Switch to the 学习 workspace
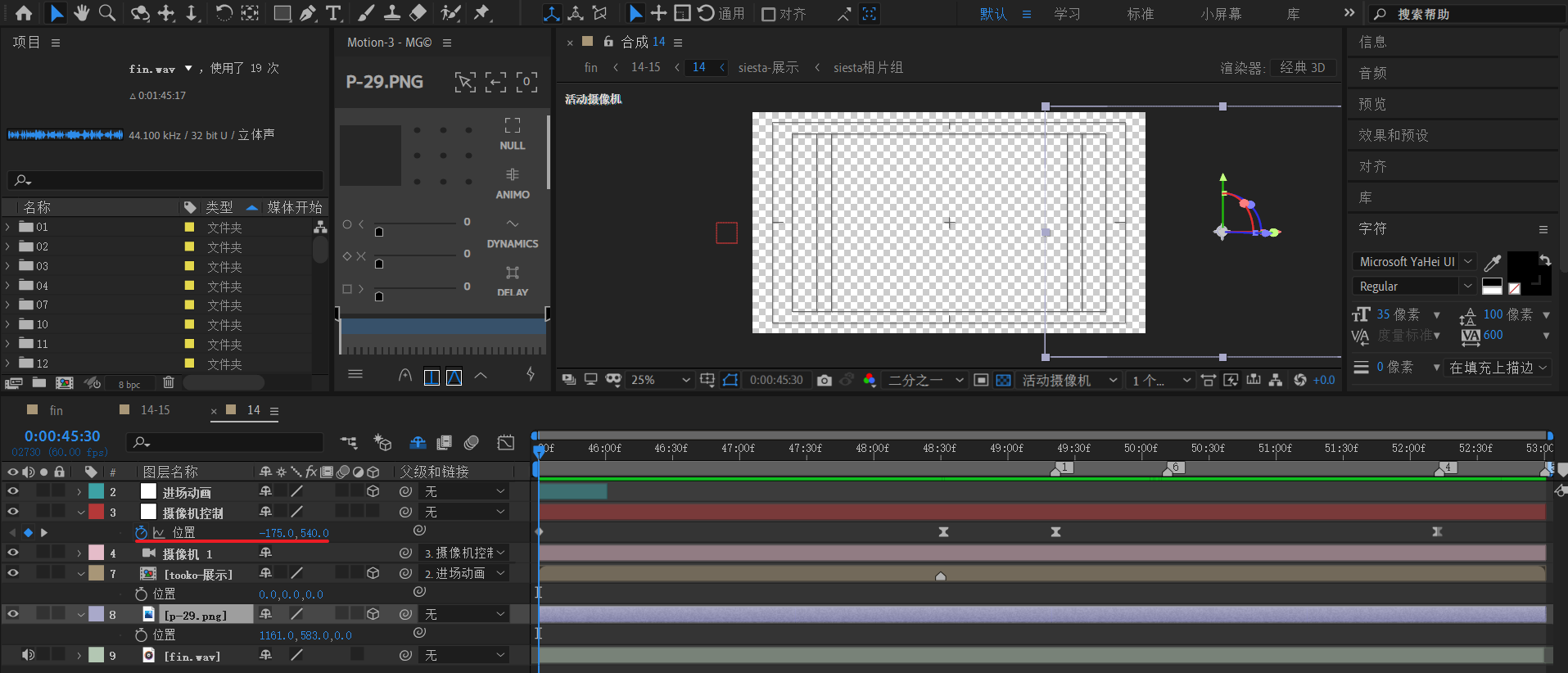Screen dimensions: 1568x673 (x=1067, y=14)
